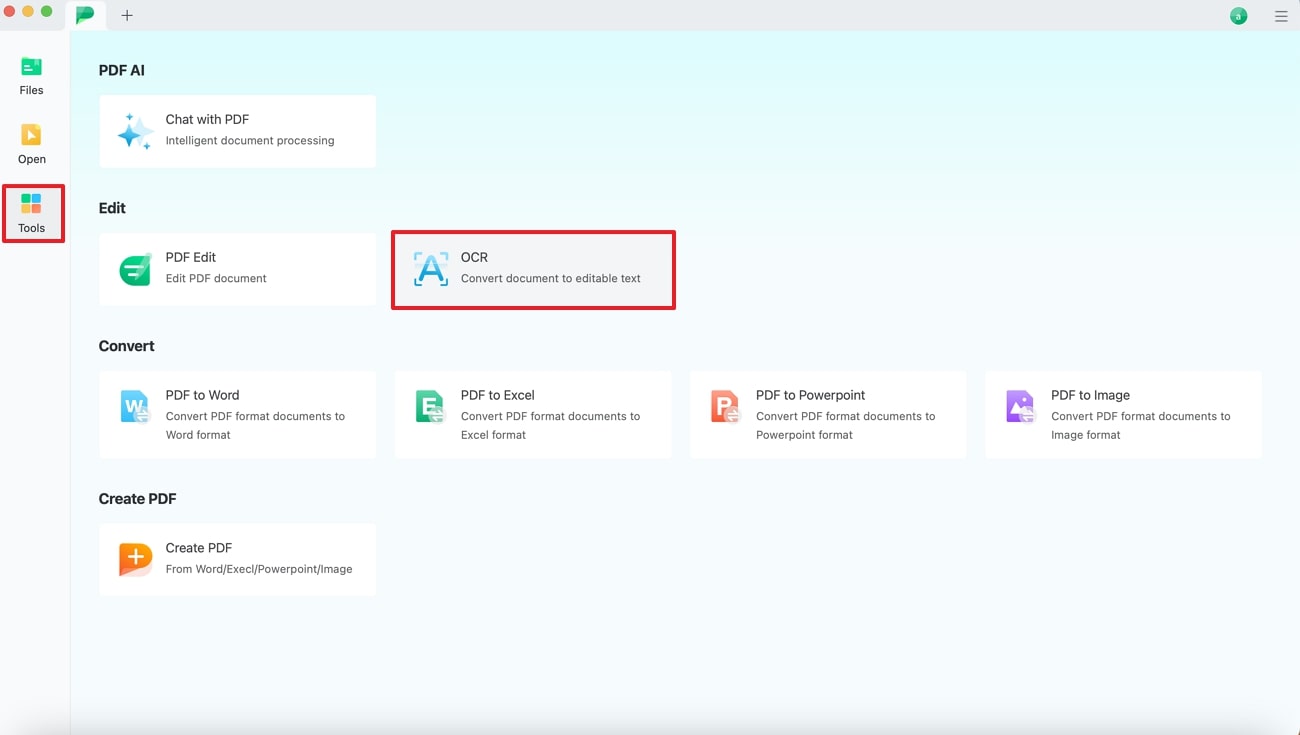Viewport: 1300px width, 735px height.
Task: Select the Tools grid icon in sidebar
Action: [x=31, y=204]
